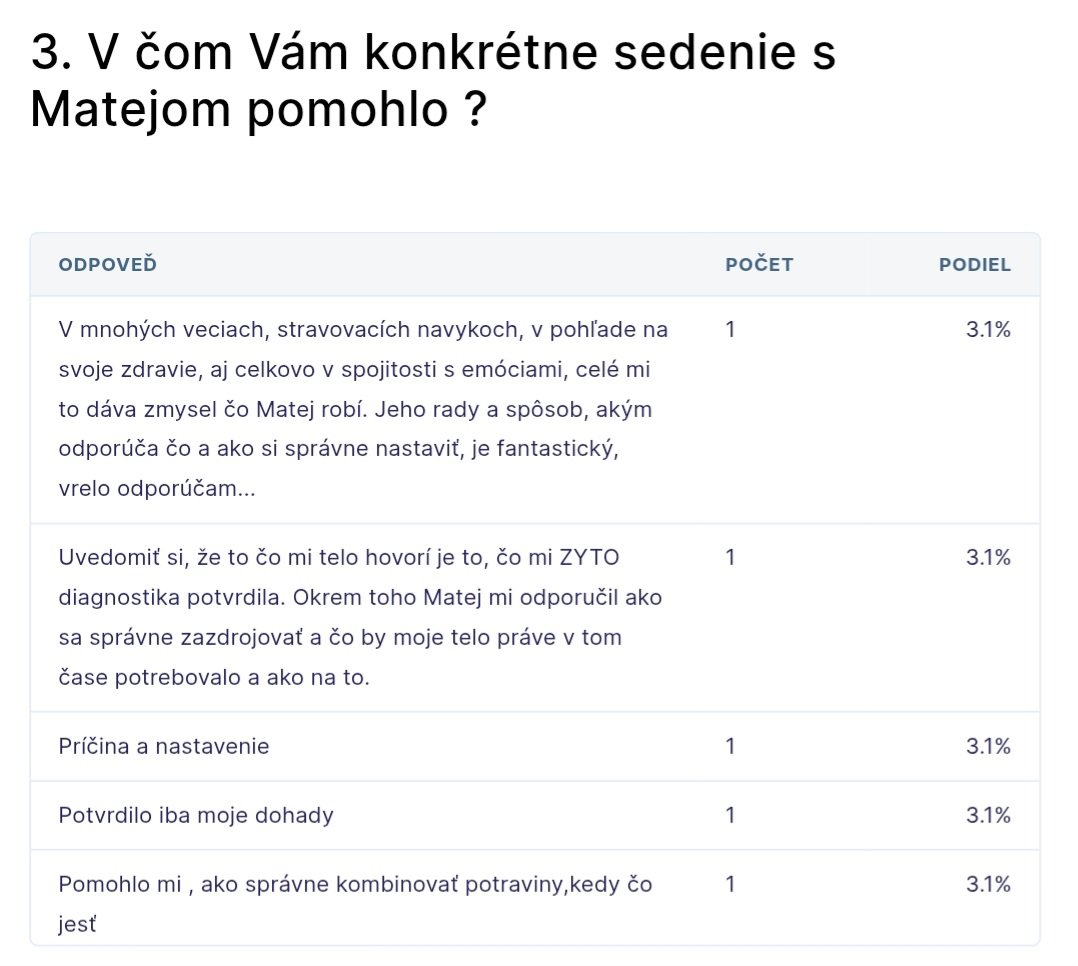
Task: Click the 3.1% share for "Potvrdilo iba moje dohady"
Action: 988,815
